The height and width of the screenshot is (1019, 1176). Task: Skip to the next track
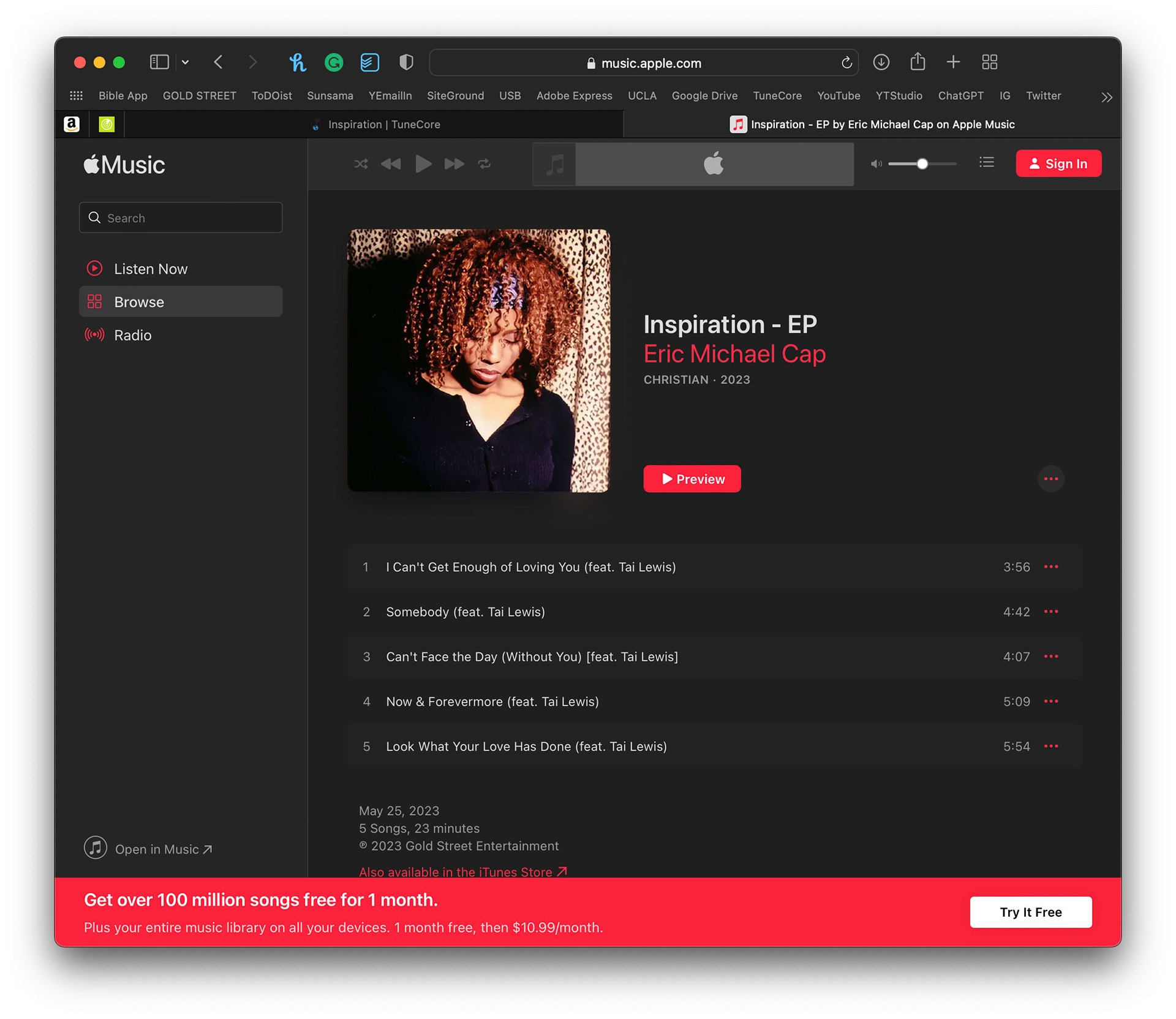pos(454,164)
